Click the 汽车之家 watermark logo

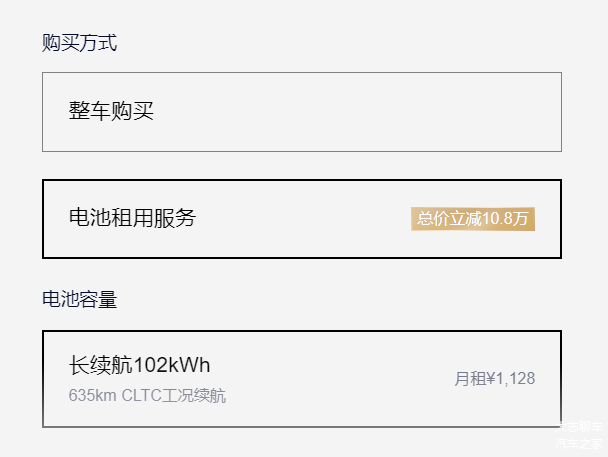pos(579,442)
